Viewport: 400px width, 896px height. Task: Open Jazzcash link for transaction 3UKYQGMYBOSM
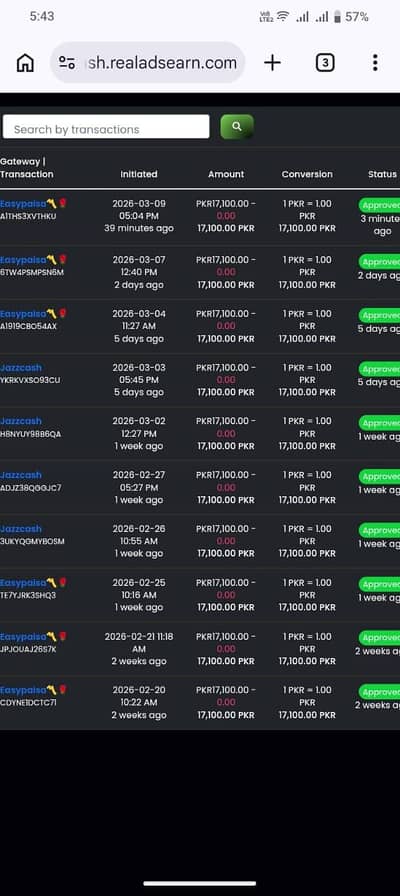coord(21,529)
